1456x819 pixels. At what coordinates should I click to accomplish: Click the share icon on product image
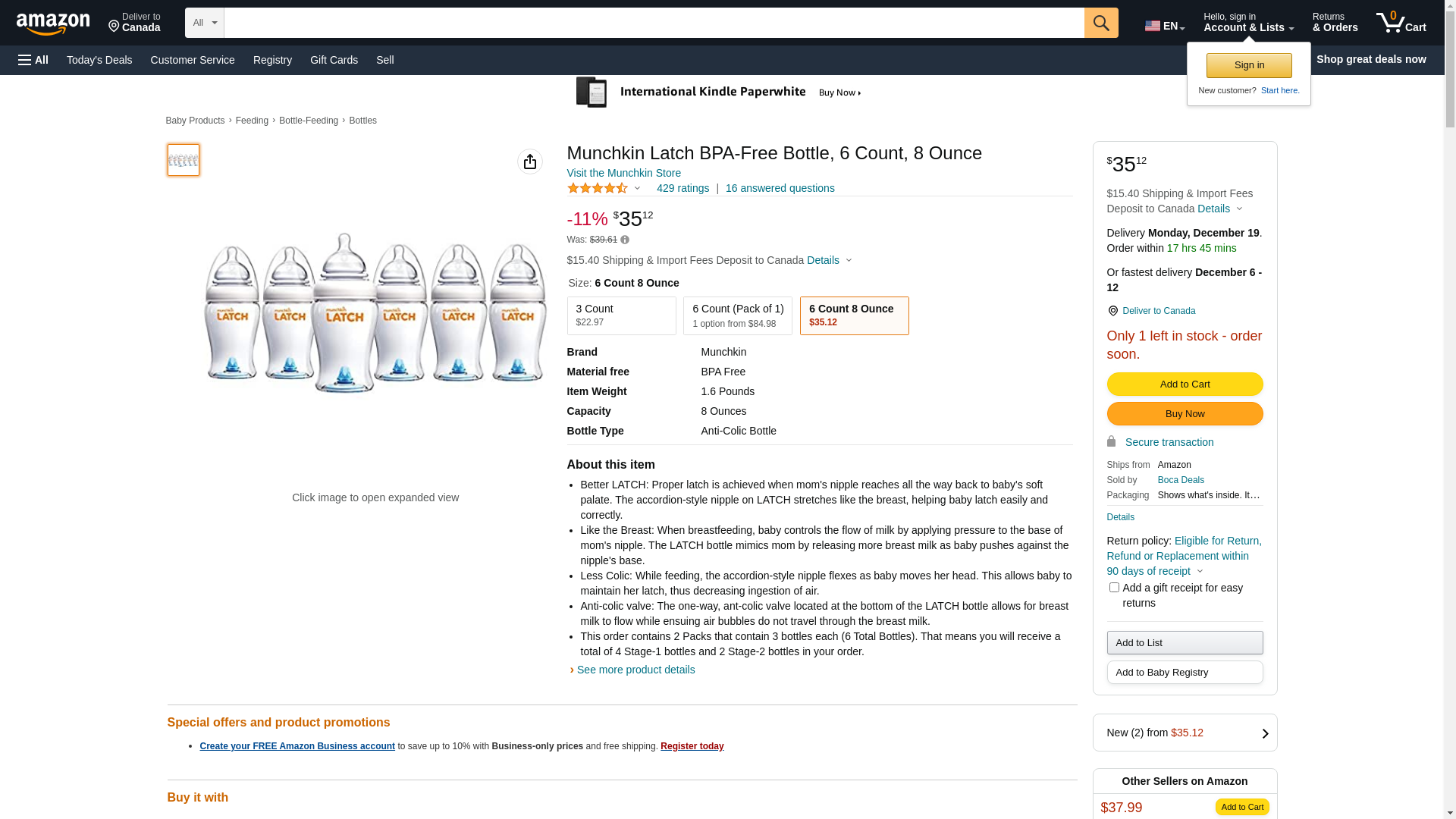[530, 162]
